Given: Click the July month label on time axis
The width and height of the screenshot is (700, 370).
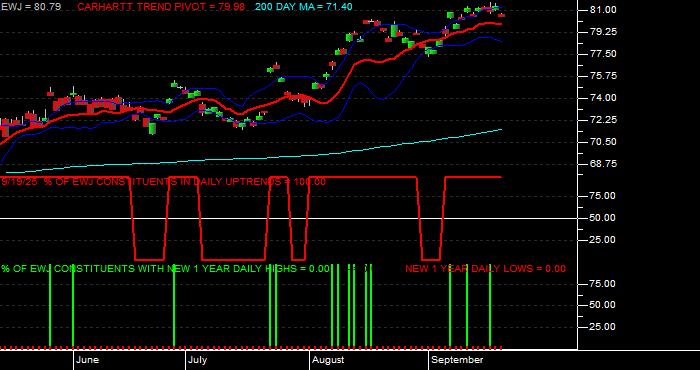Looking at the screenshot, I should click(197, 360).
